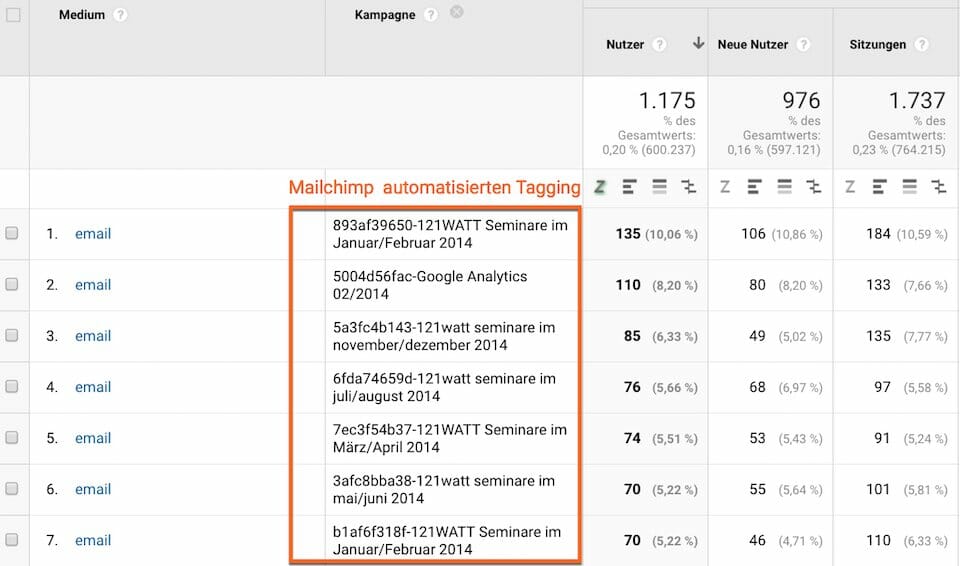Click the total Nutzer value 1.175
The height and width of the screenshot is (566, 960).
tap(667, 100)
